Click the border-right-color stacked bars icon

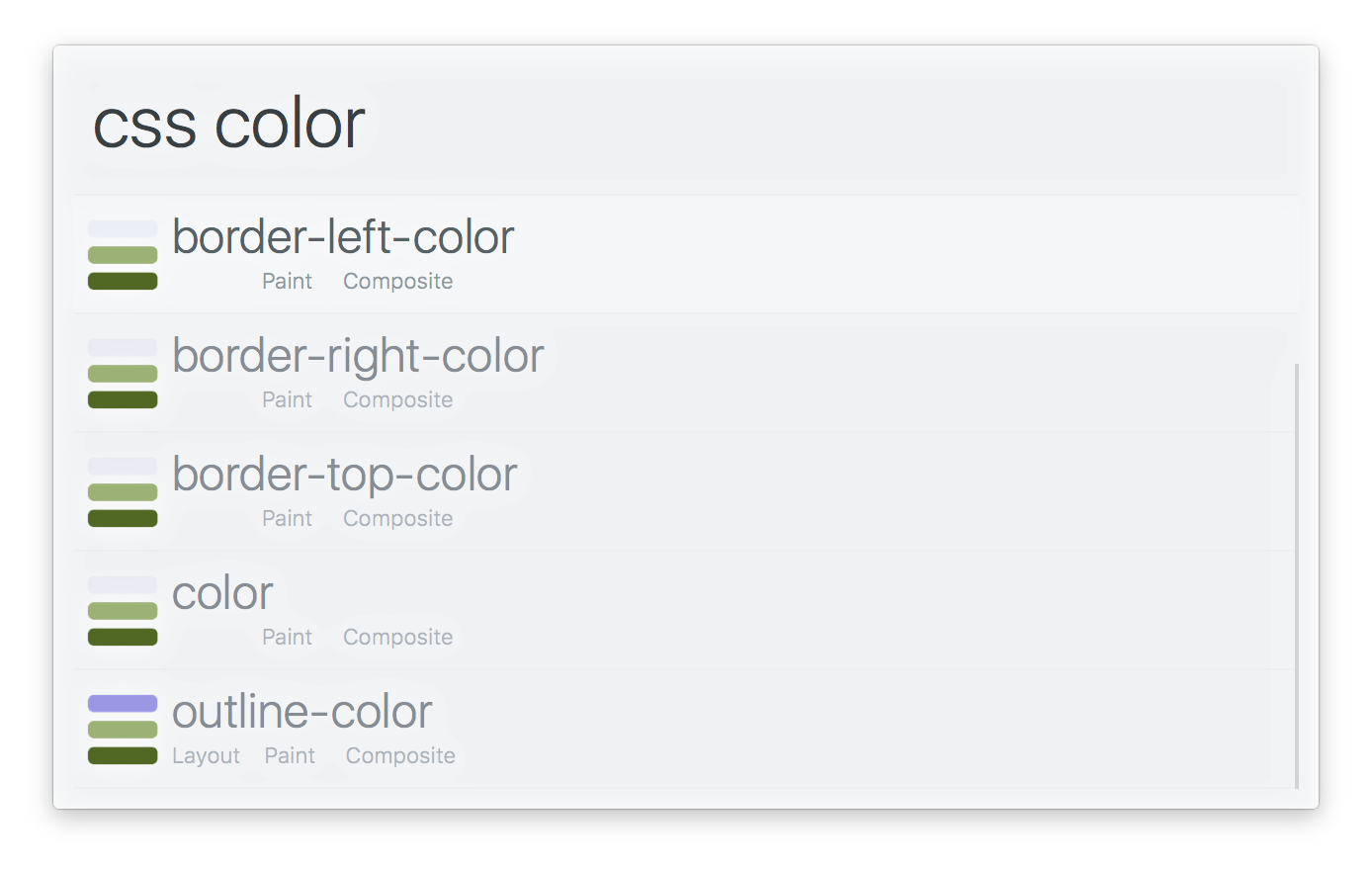pos(123,374)
